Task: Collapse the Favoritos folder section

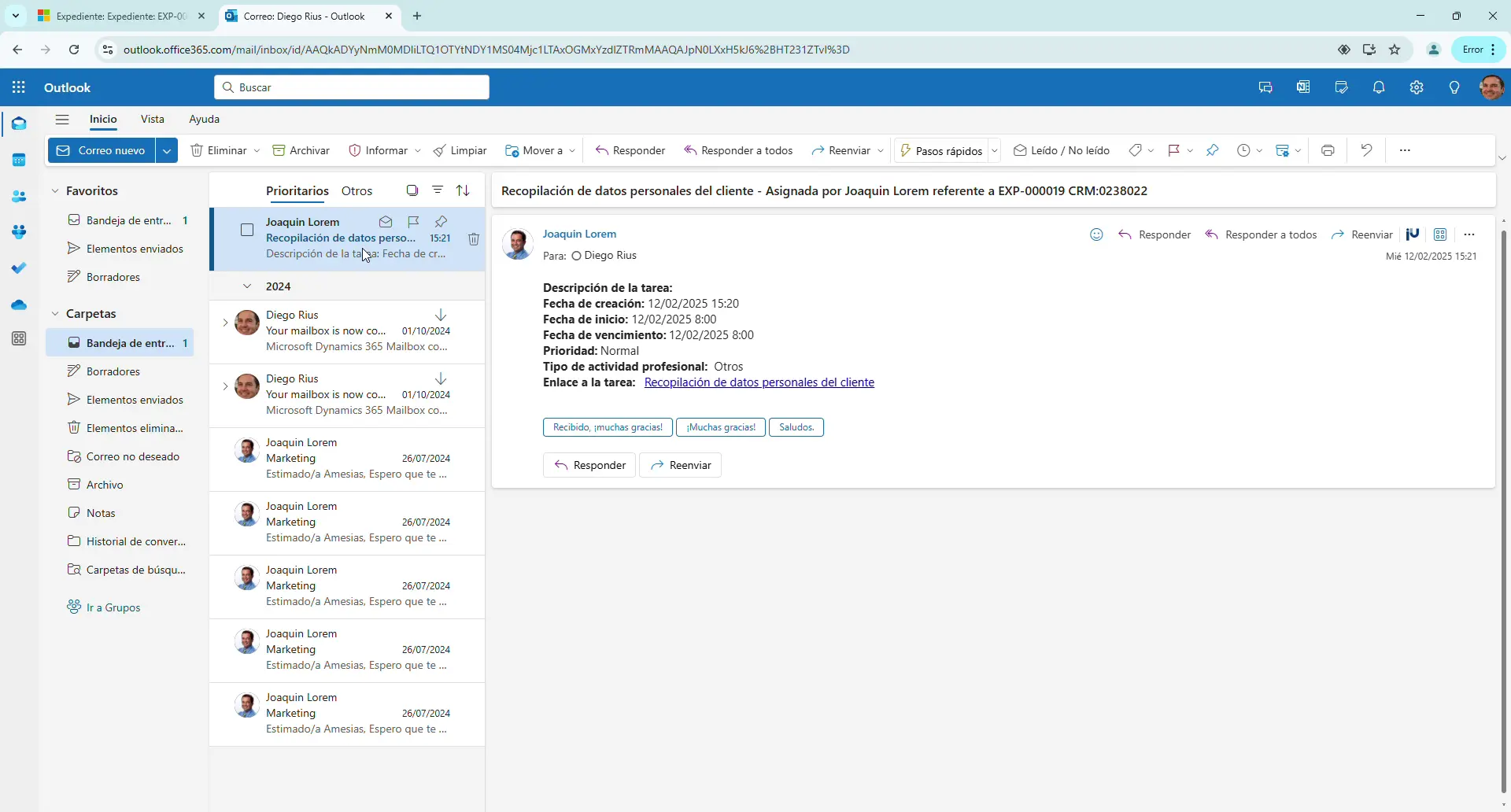Action: click(55, 191)
